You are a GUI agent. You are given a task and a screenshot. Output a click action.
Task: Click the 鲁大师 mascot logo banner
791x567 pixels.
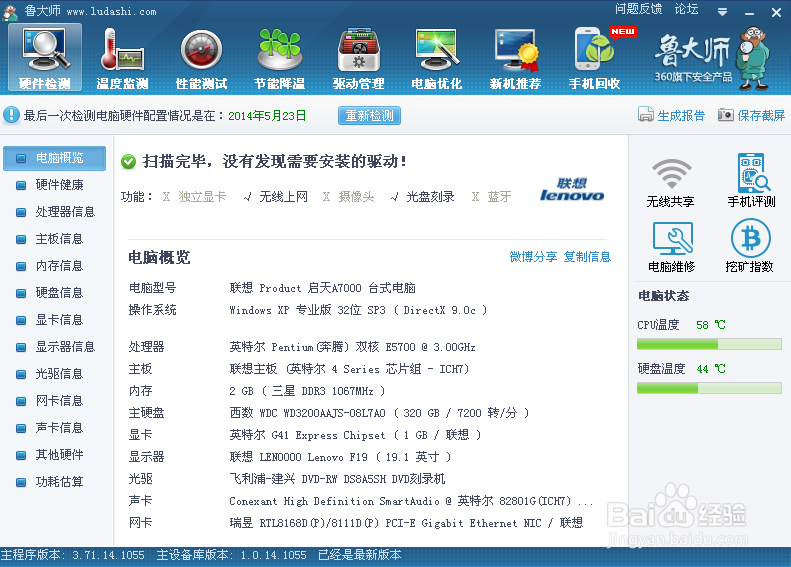[712, 59]
